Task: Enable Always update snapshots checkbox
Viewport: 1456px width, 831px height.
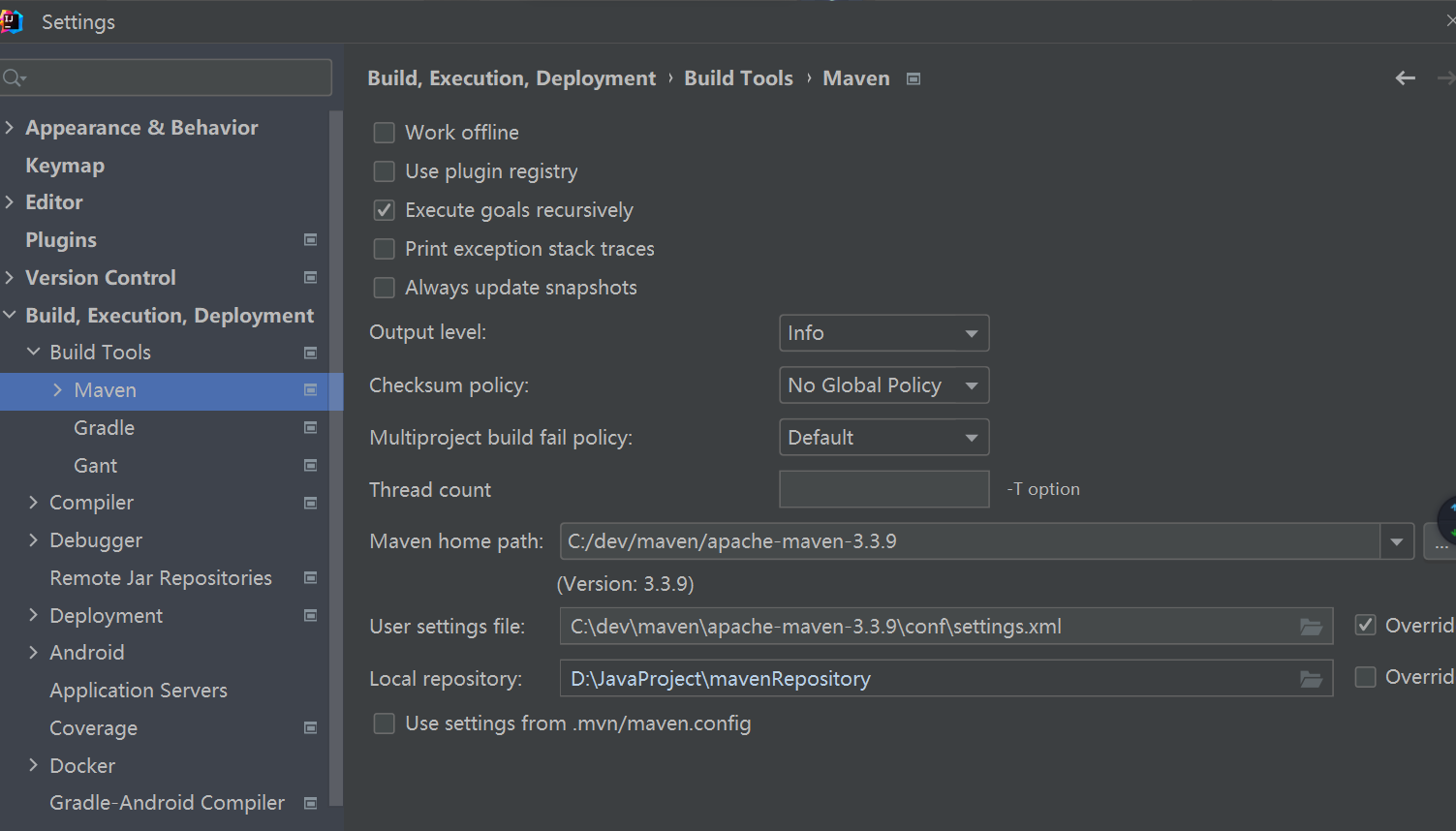Action: point(385,288)
